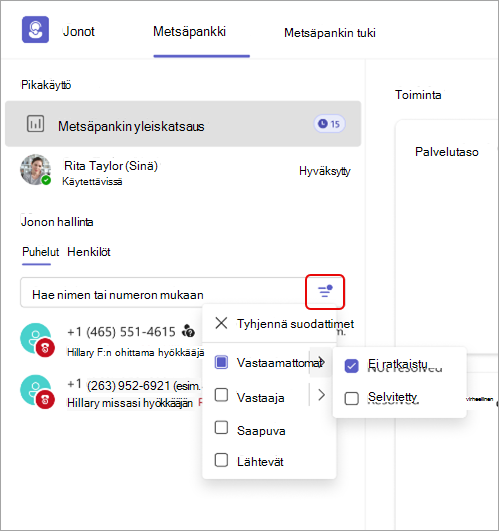Check the Saapuva filter checkbox
The height and width of the screenshot is (531, 499).
tap(221, 428)
